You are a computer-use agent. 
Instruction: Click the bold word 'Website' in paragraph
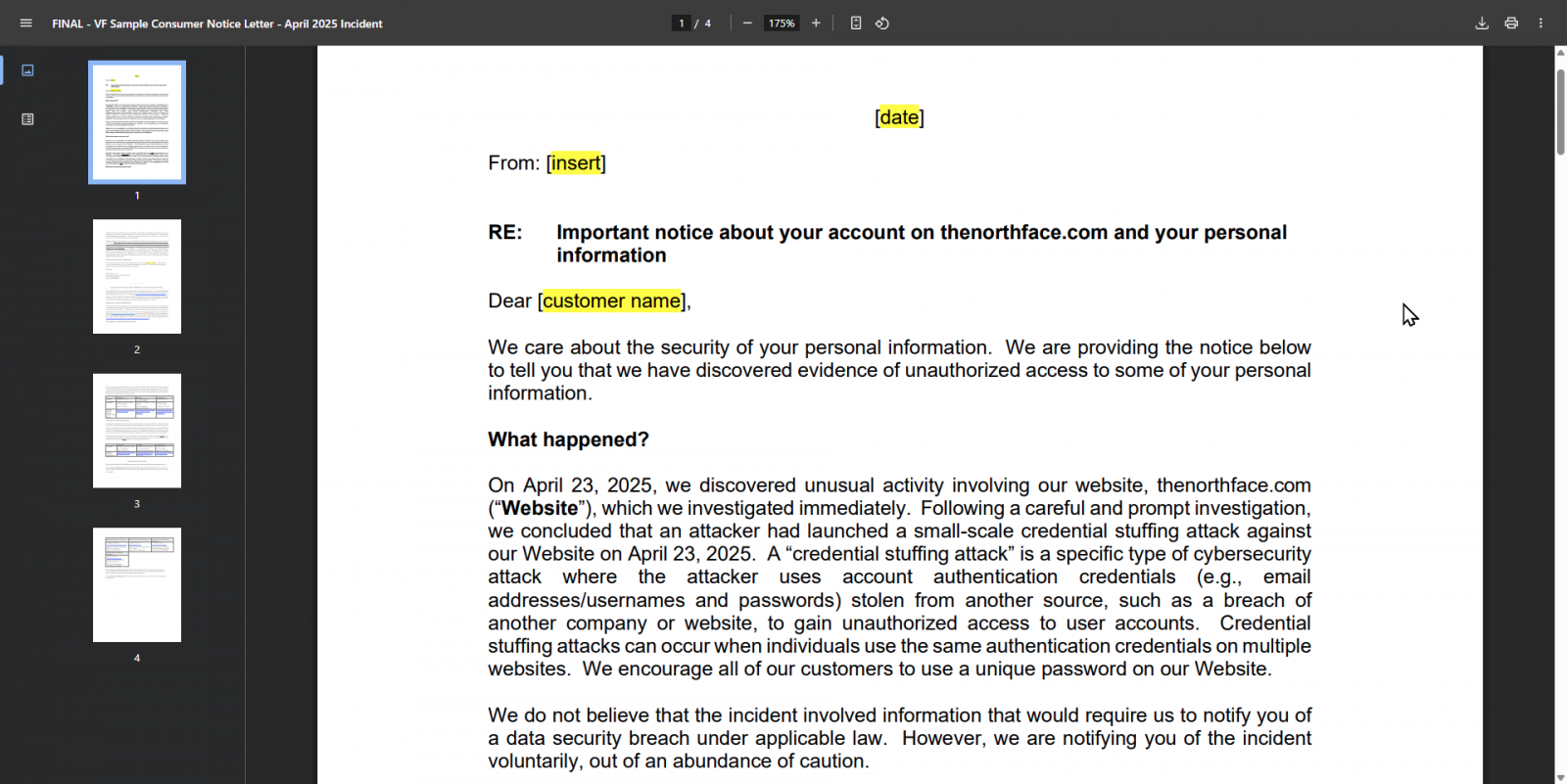click(x=540, y=509)
